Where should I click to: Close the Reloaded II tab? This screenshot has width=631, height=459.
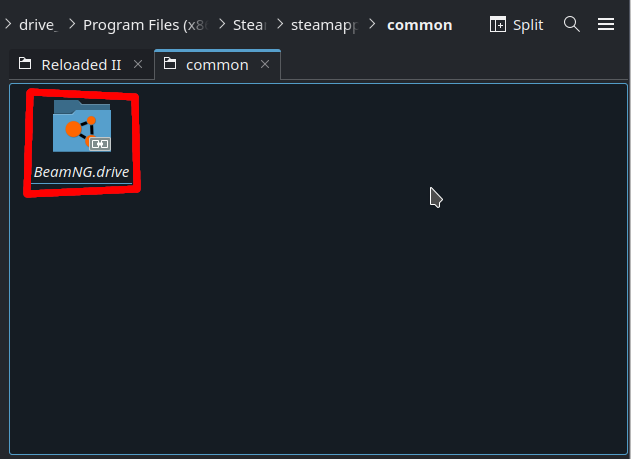tap(138, 64)
